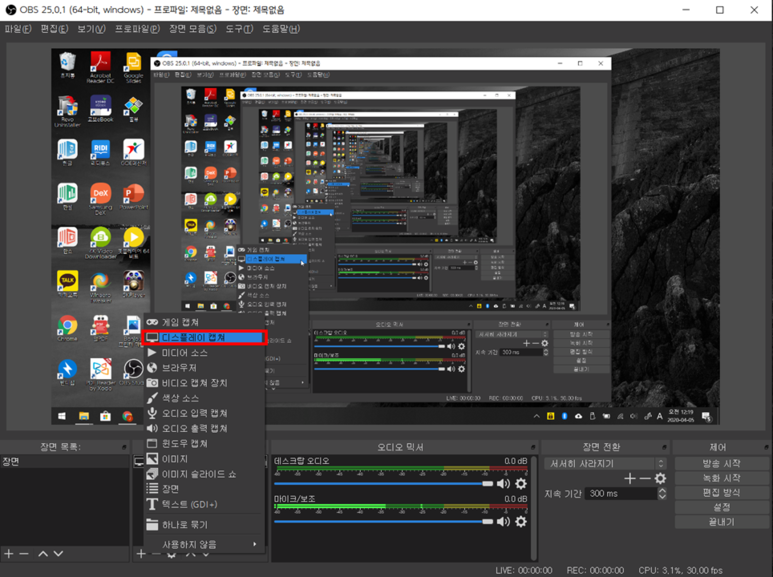Click the 편집 방식 button

pos(721,493)
